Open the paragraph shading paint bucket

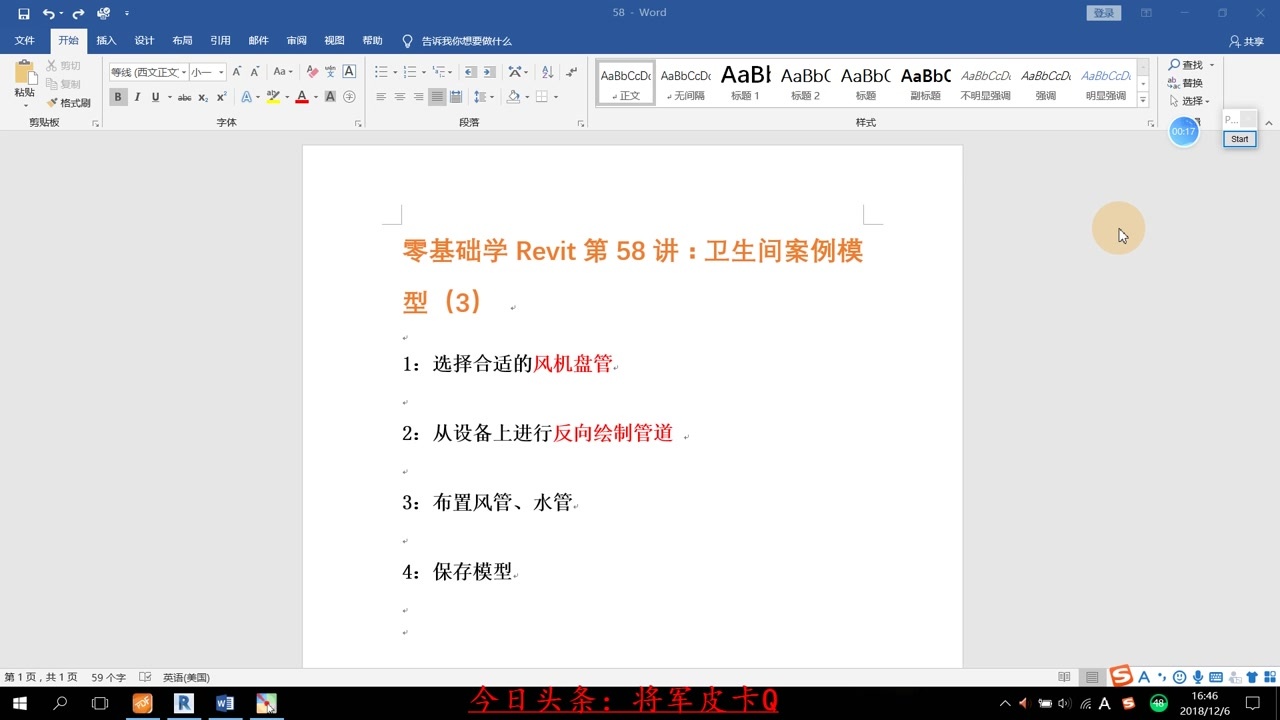click(513, 97)
